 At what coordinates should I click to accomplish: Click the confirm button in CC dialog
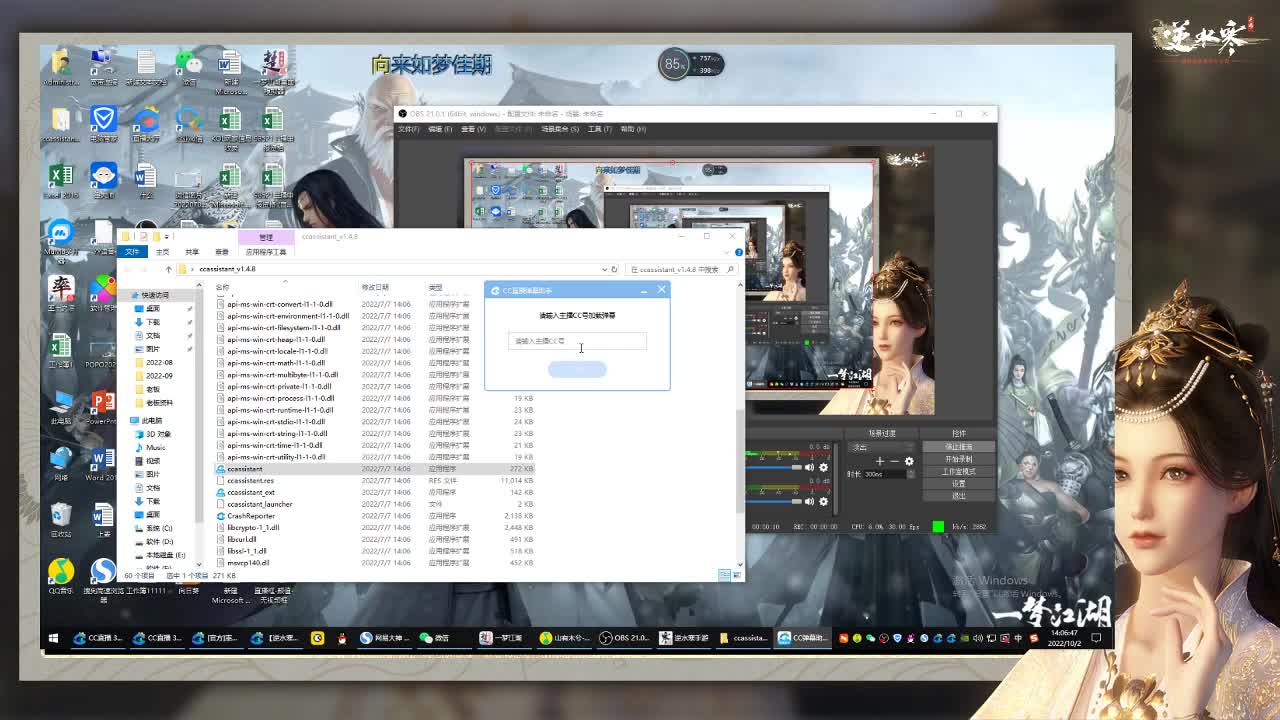click(577, 369)
